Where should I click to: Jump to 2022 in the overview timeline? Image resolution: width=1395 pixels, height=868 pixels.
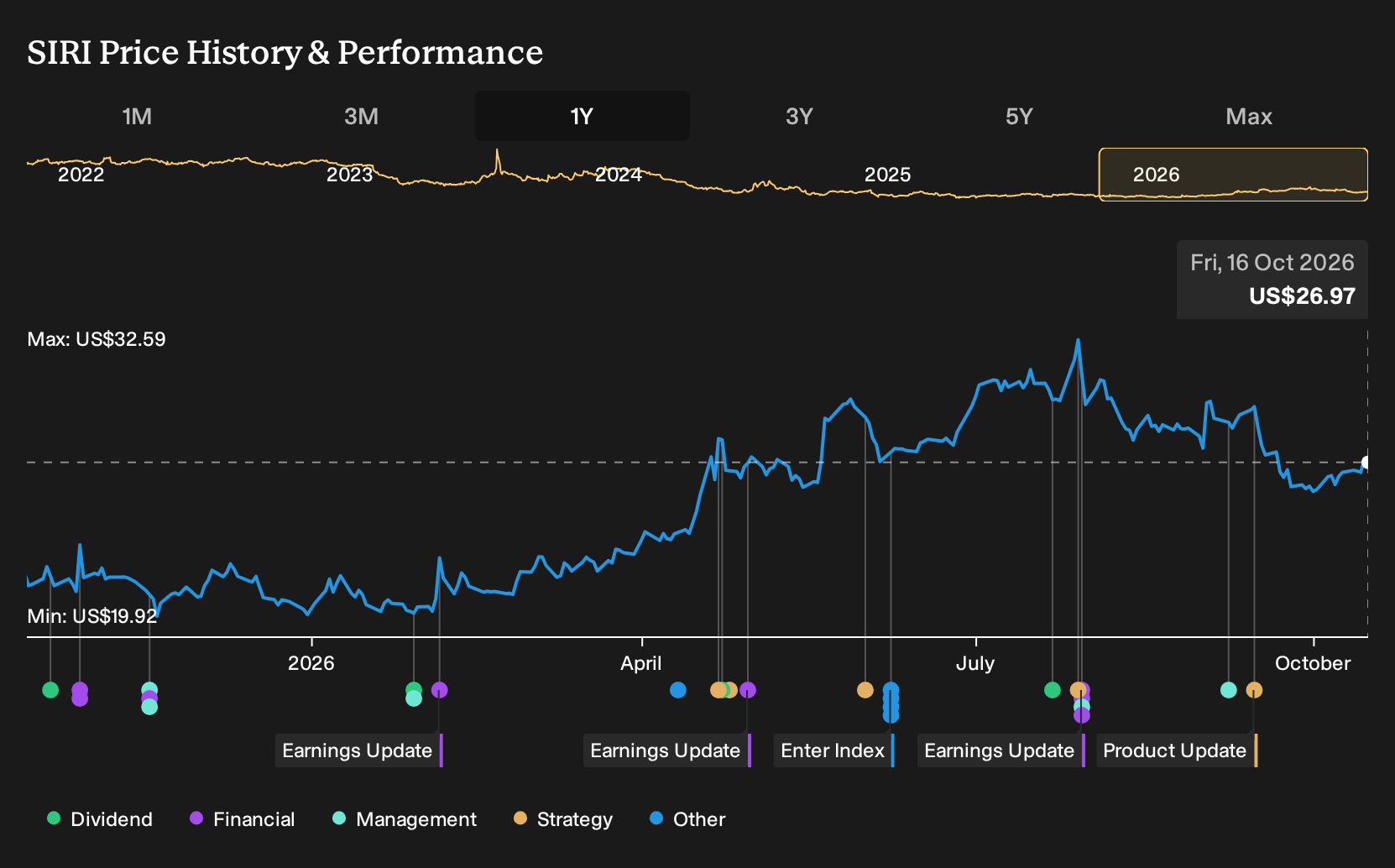(x=81, y=175)
